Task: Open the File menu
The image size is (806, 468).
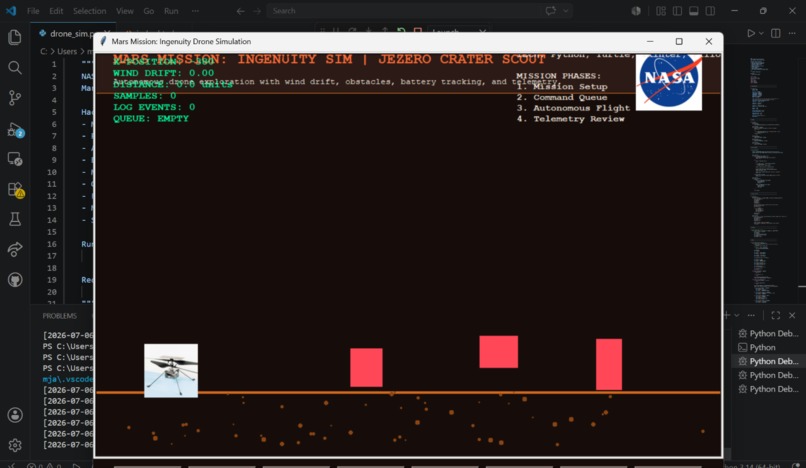Action: tap(33, 11)
